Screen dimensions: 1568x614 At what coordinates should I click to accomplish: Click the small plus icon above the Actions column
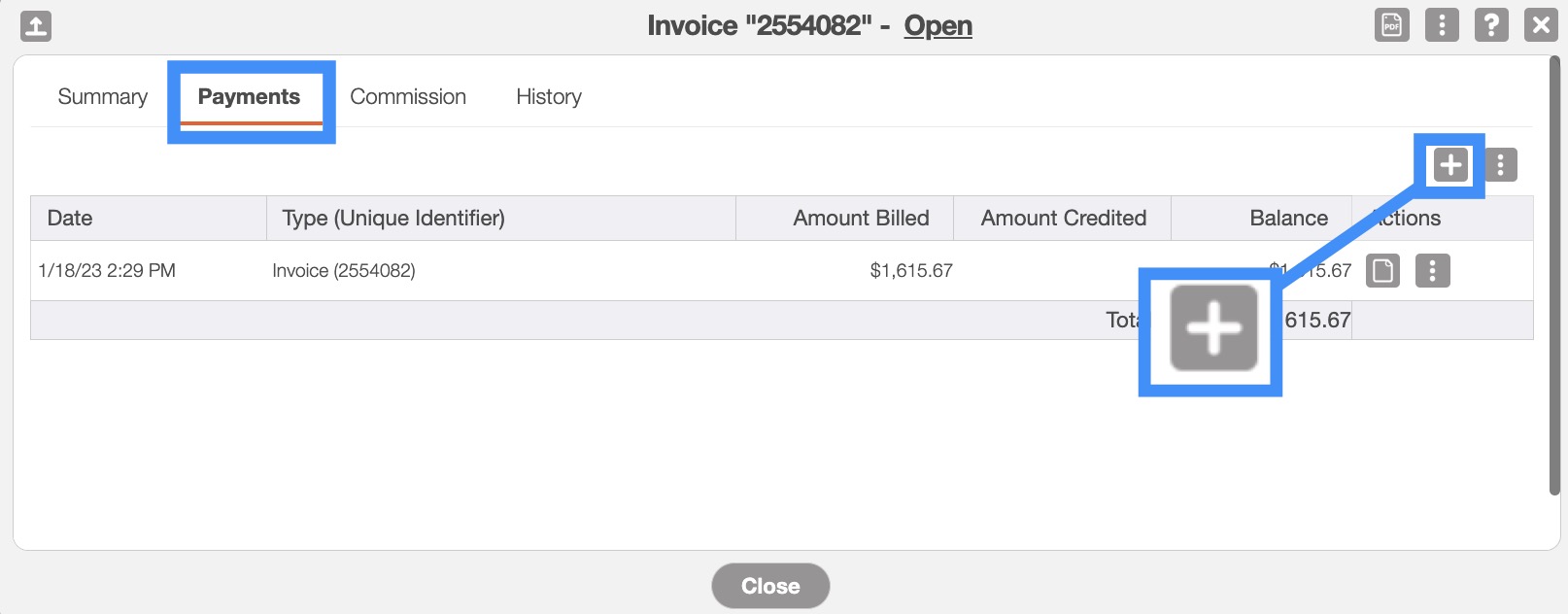tap(1450, 165)
